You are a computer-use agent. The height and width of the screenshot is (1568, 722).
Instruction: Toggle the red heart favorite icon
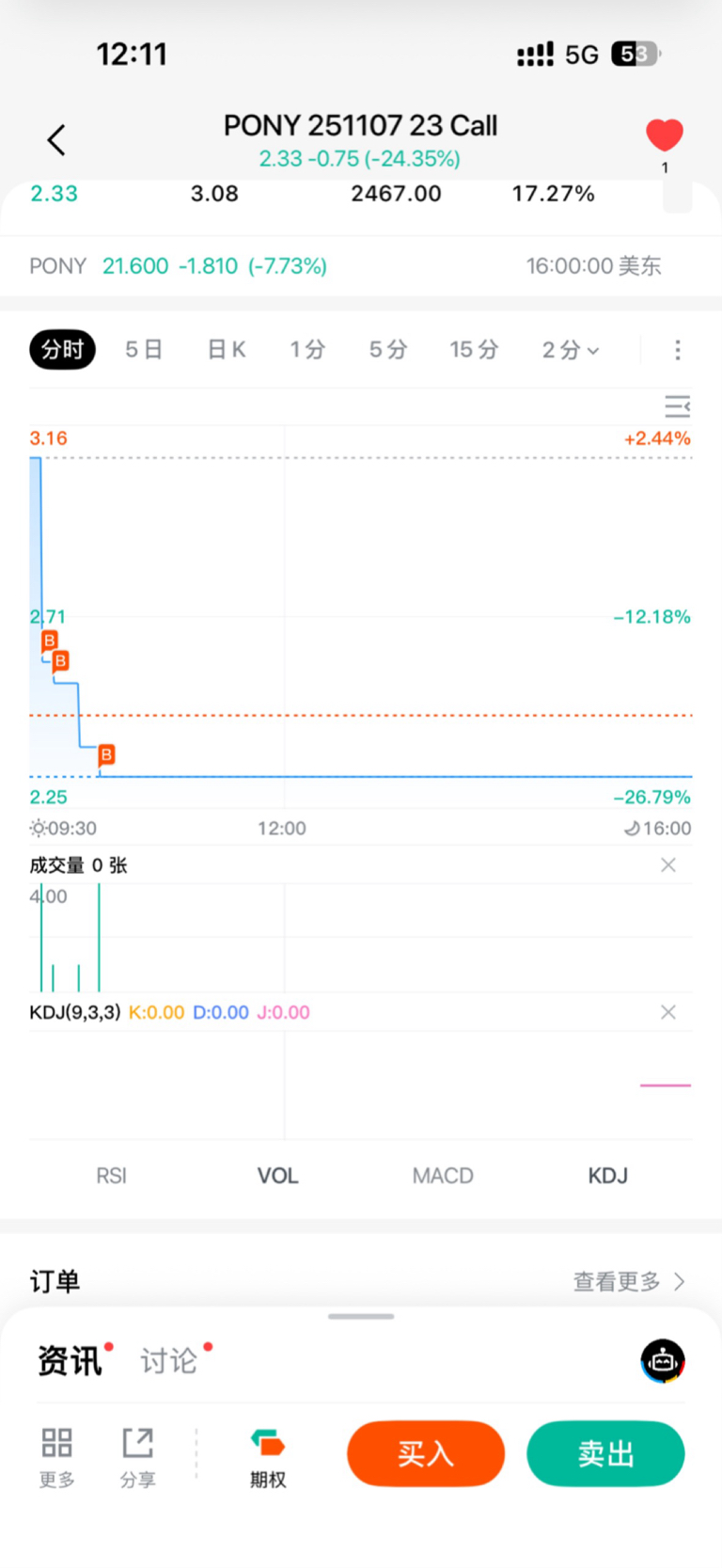pyautogui.click(x=664, y=135)
